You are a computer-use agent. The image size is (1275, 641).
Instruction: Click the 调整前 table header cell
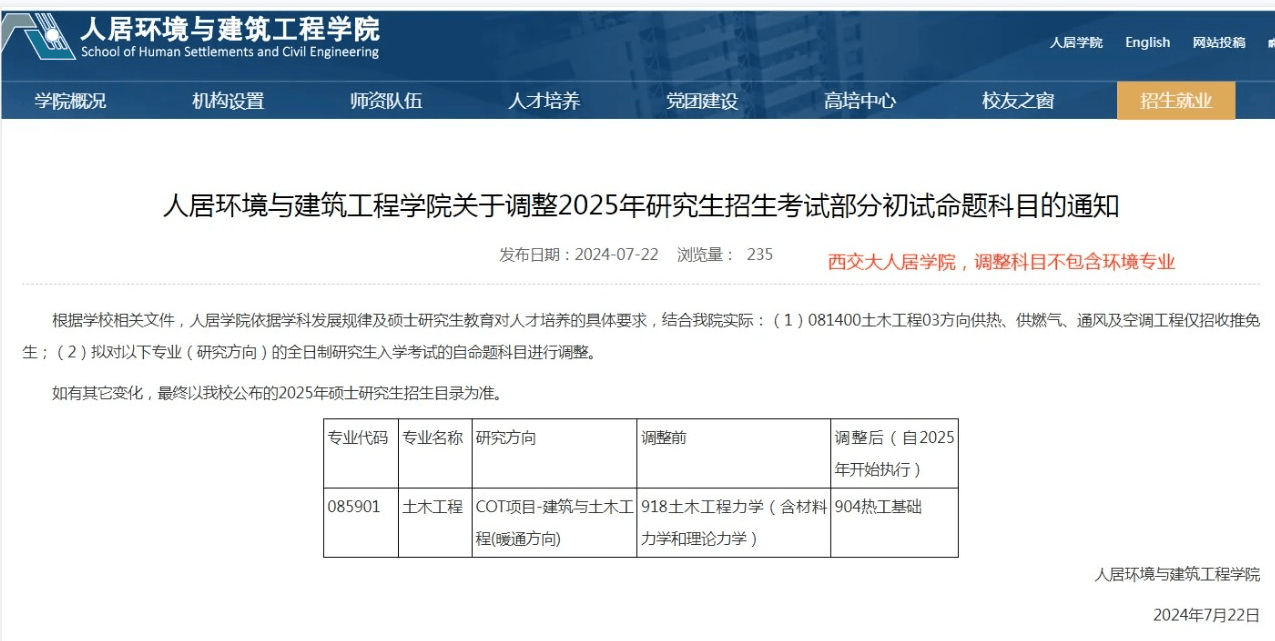[x=734, y=453]
